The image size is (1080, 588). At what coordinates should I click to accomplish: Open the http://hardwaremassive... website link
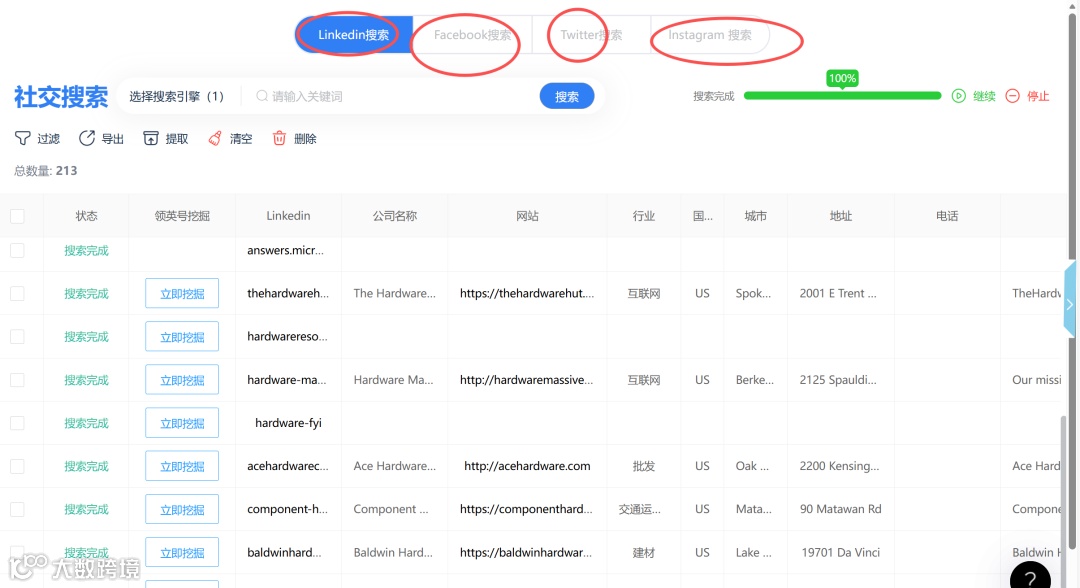point(527,380)
